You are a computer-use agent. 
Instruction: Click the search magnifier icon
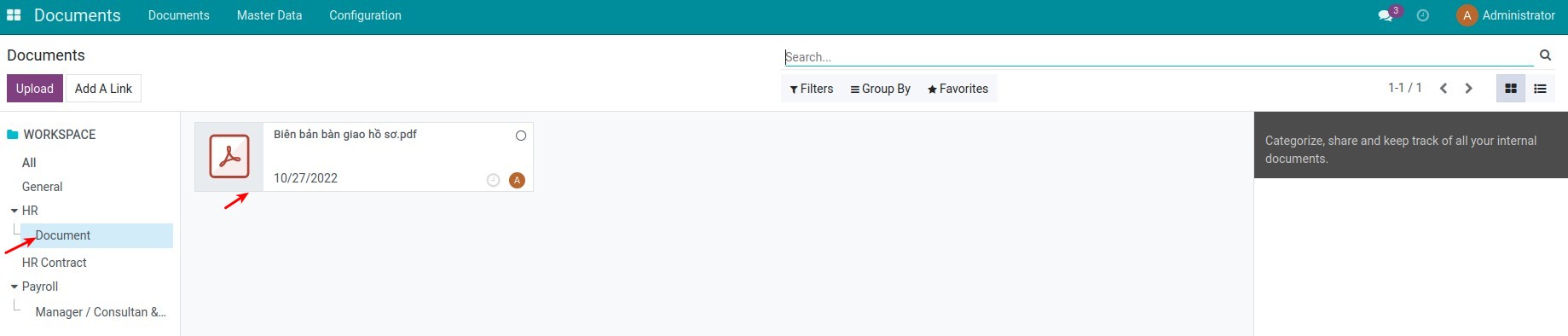pos(1545,55)
